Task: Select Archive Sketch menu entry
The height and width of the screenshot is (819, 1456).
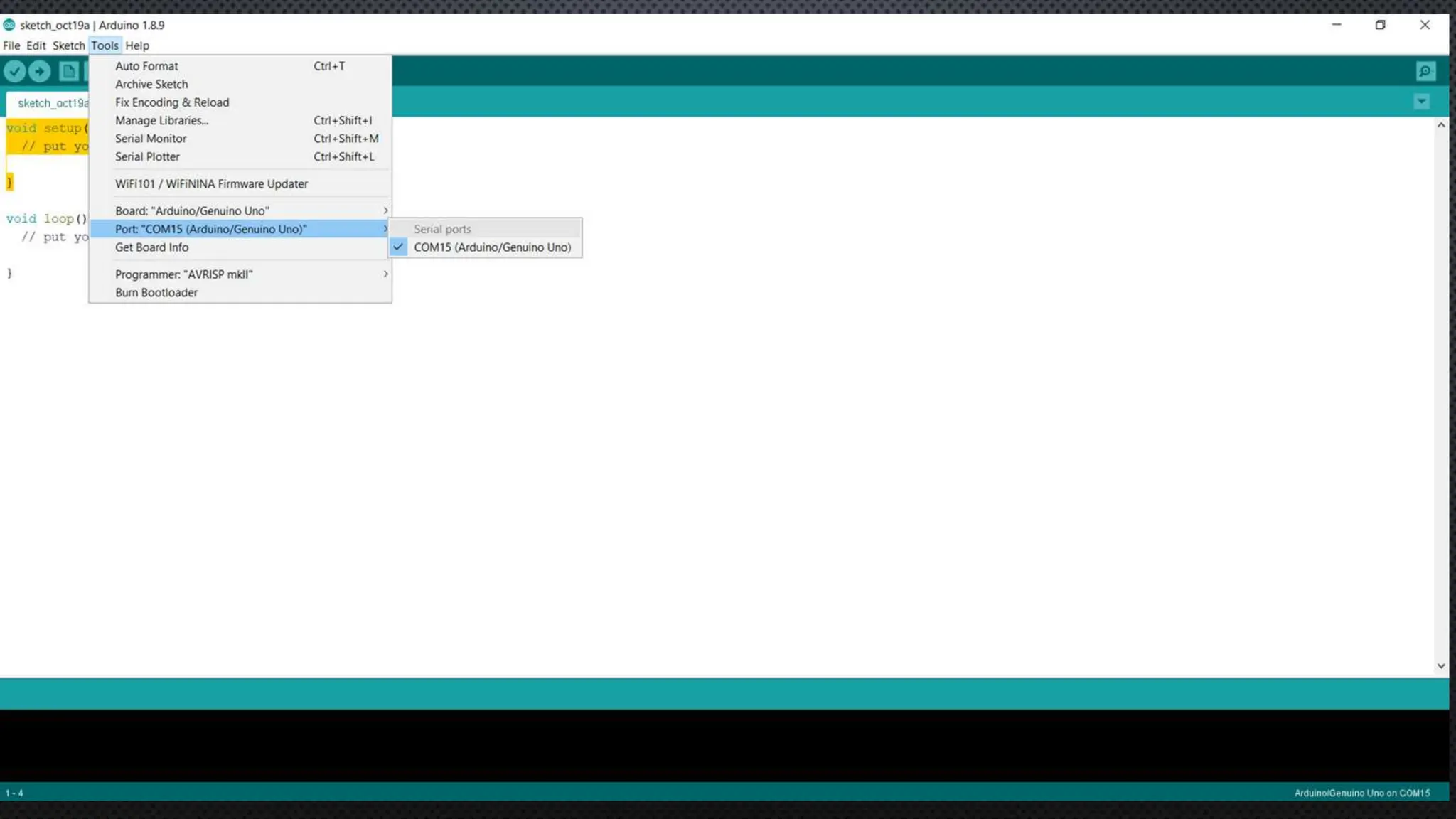Action: (x=240, y=84)
